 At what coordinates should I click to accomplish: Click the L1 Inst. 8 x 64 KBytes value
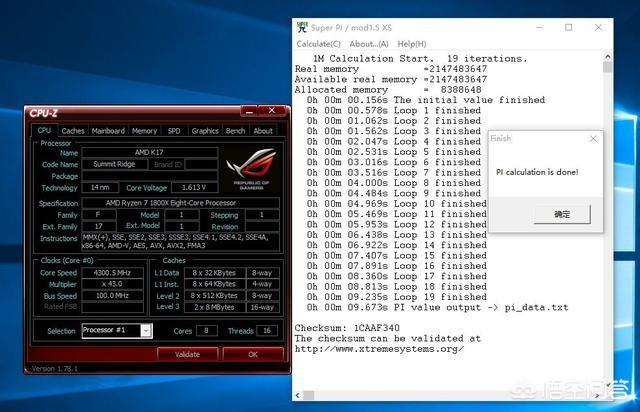click(x=214, y=284)
